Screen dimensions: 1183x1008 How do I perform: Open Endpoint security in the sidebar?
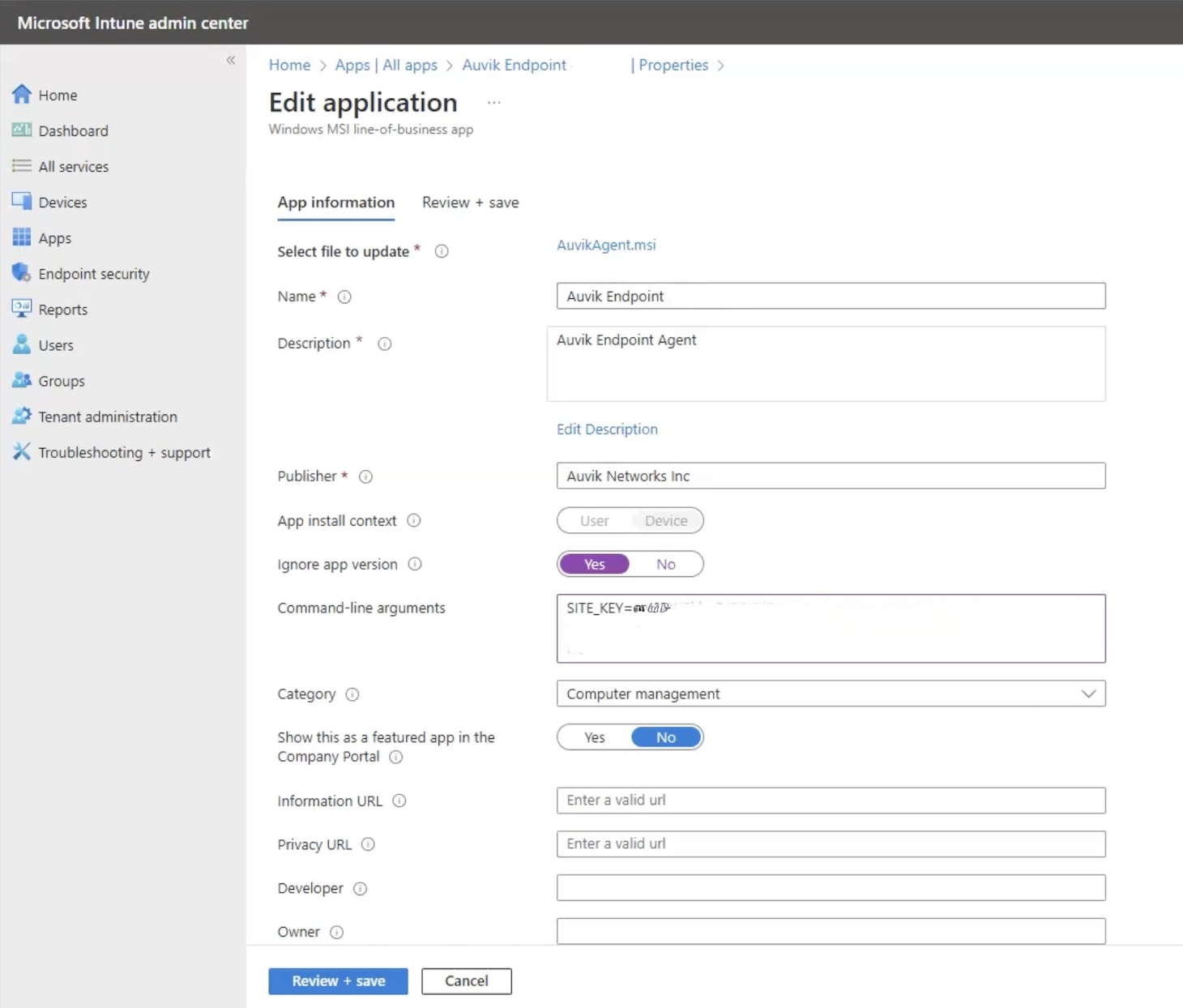click(x=94, y=274)
